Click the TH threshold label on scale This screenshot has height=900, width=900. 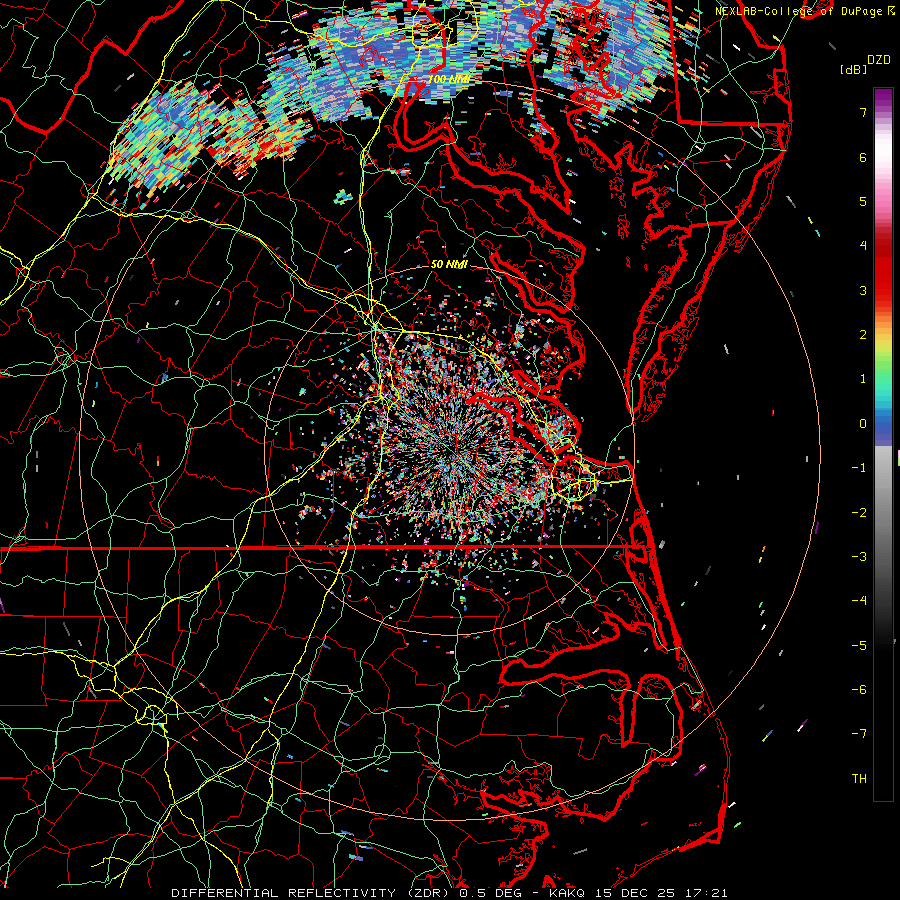859,779
